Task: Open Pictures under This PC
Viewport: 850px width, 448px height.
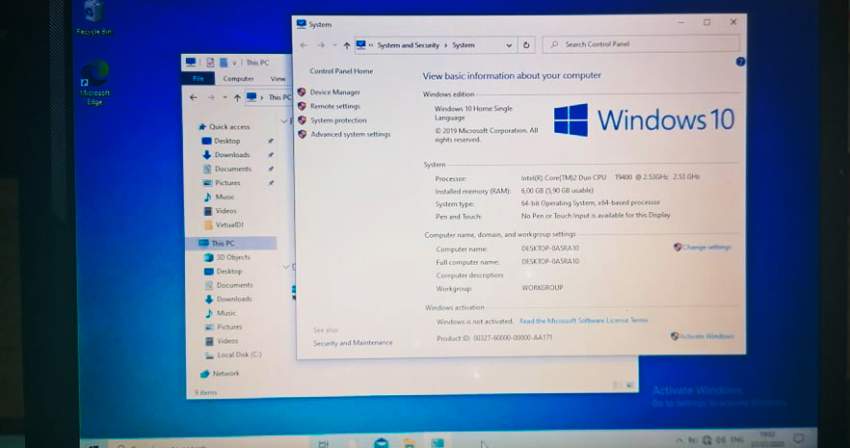Action: tap(229, 327)
